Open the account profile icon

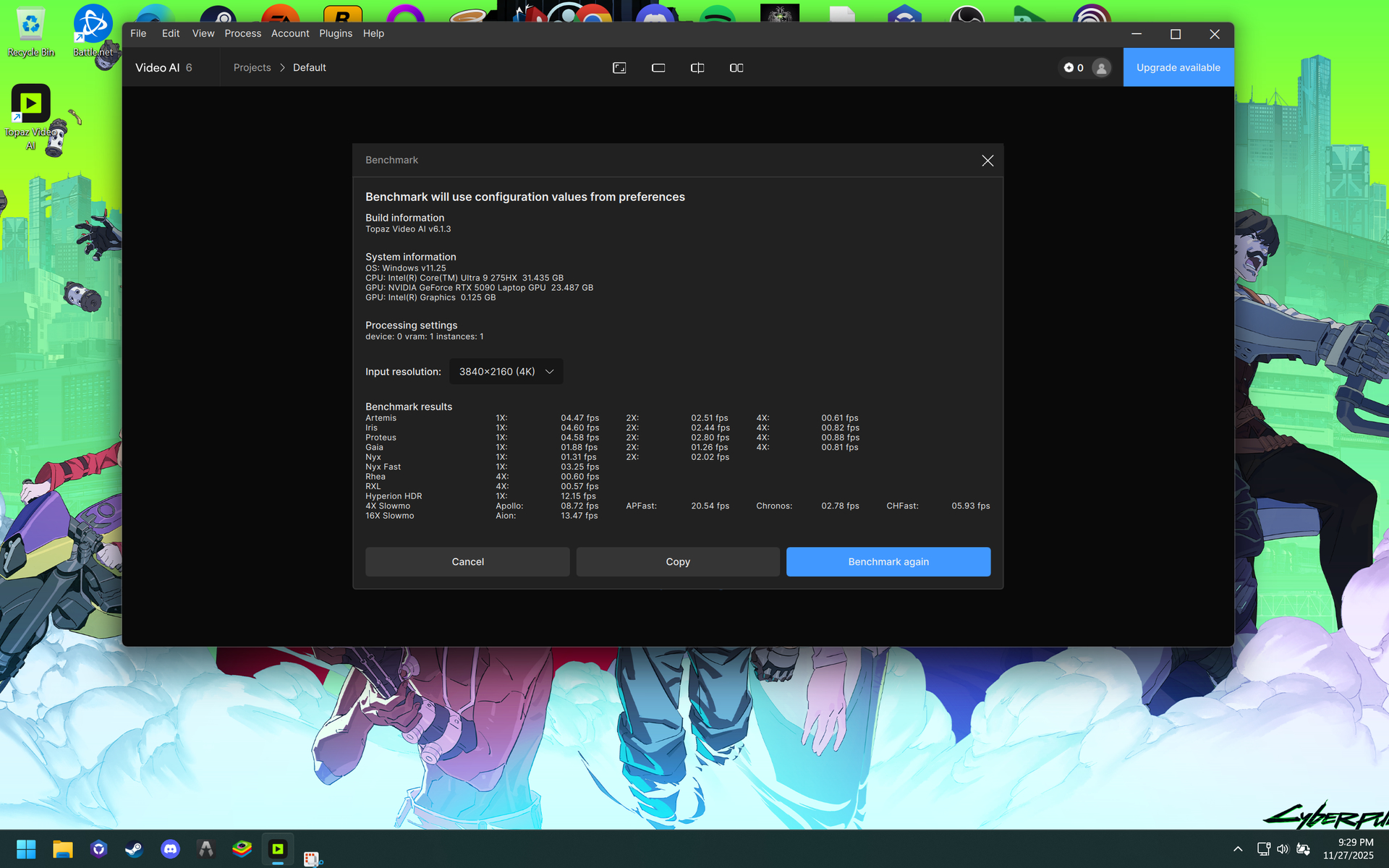pyautogui.click(x=1101, y=67)
